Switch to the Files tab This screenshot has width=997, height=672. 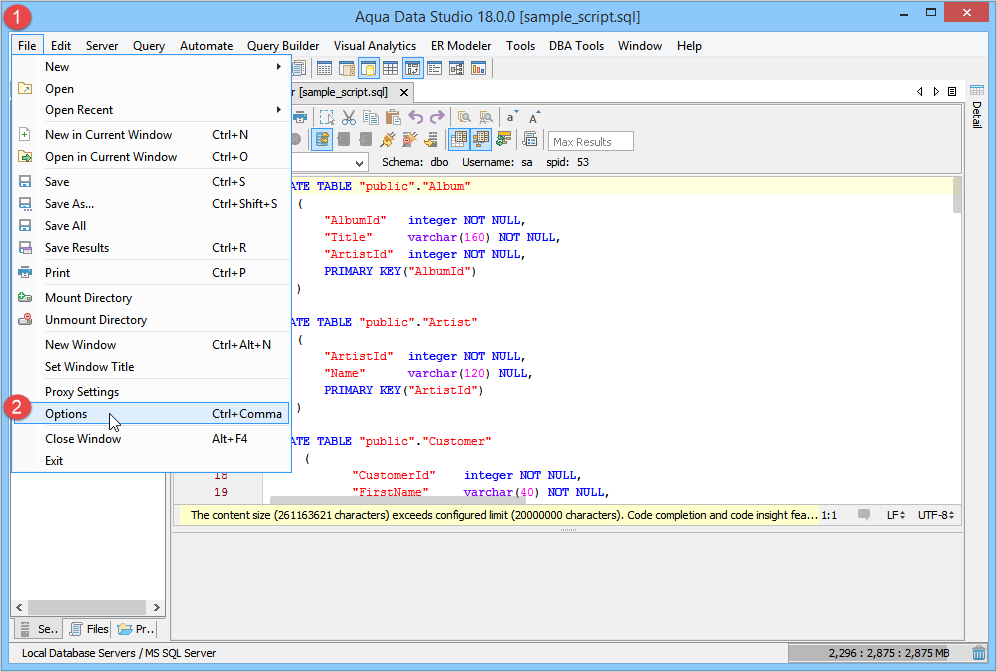pos(88,629)
